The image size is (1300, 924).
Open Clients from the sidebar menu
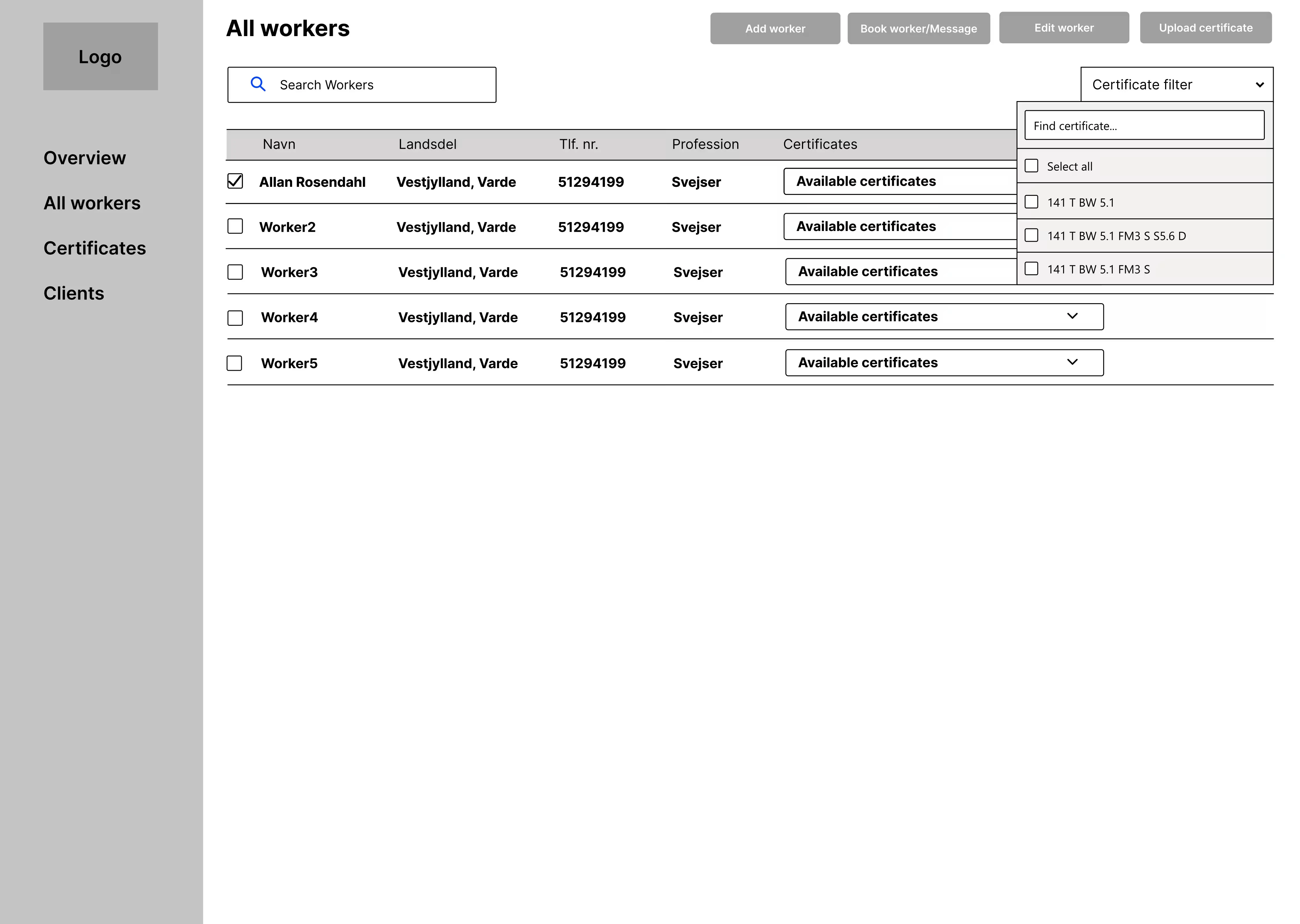click(x=74, y=293)
